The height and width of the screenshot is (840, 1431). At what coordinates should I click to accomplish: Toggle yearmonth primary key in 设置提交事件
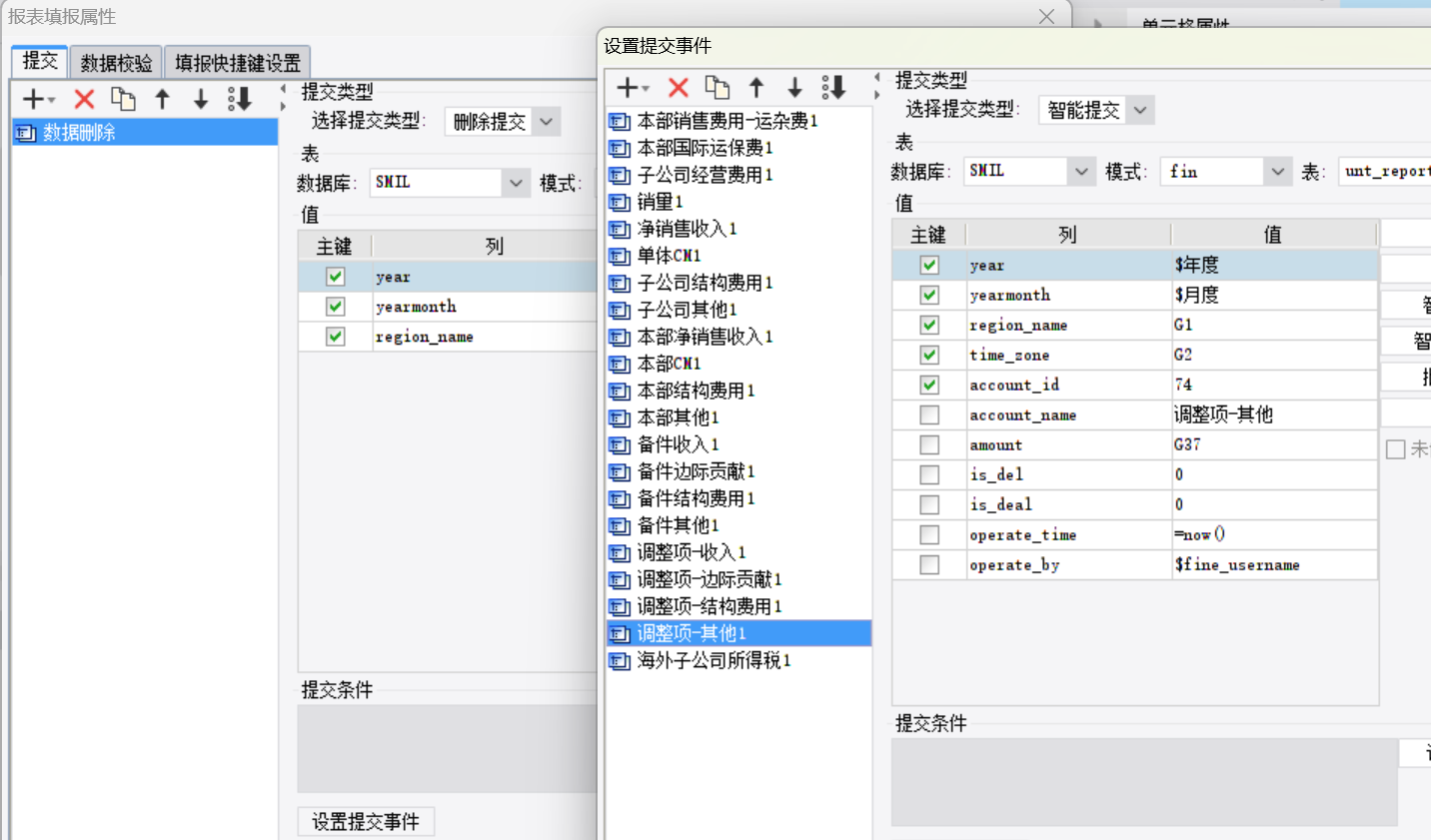click(929, 295)
